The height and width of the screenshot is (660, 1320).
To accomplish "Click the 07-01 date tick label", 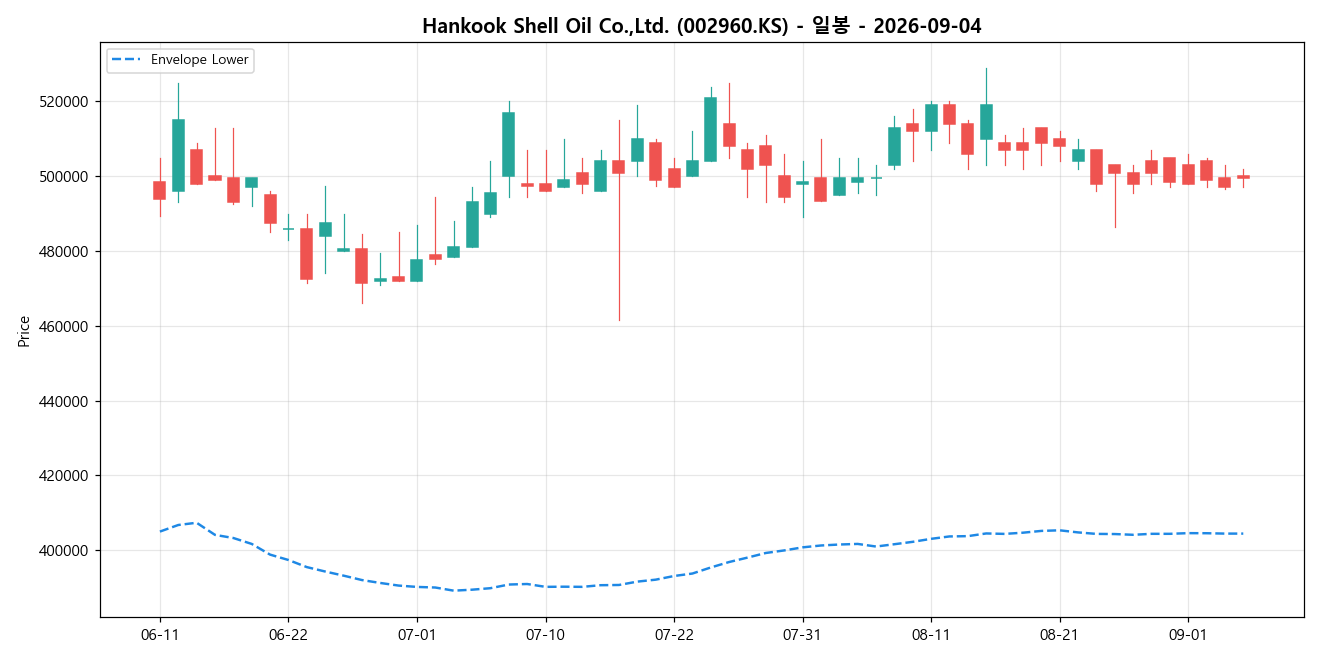I will pyautogui.click(x=417, y=635).
